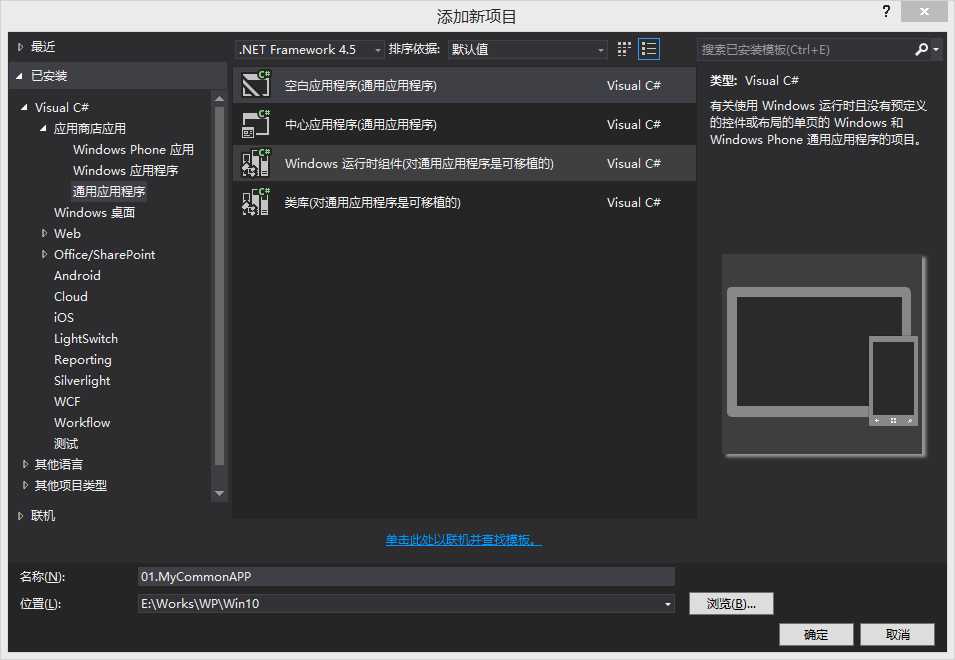Image resolution: width=955 pixels, height=660 pixels.
Task: Select the Android category
Action: click(77, 276)
